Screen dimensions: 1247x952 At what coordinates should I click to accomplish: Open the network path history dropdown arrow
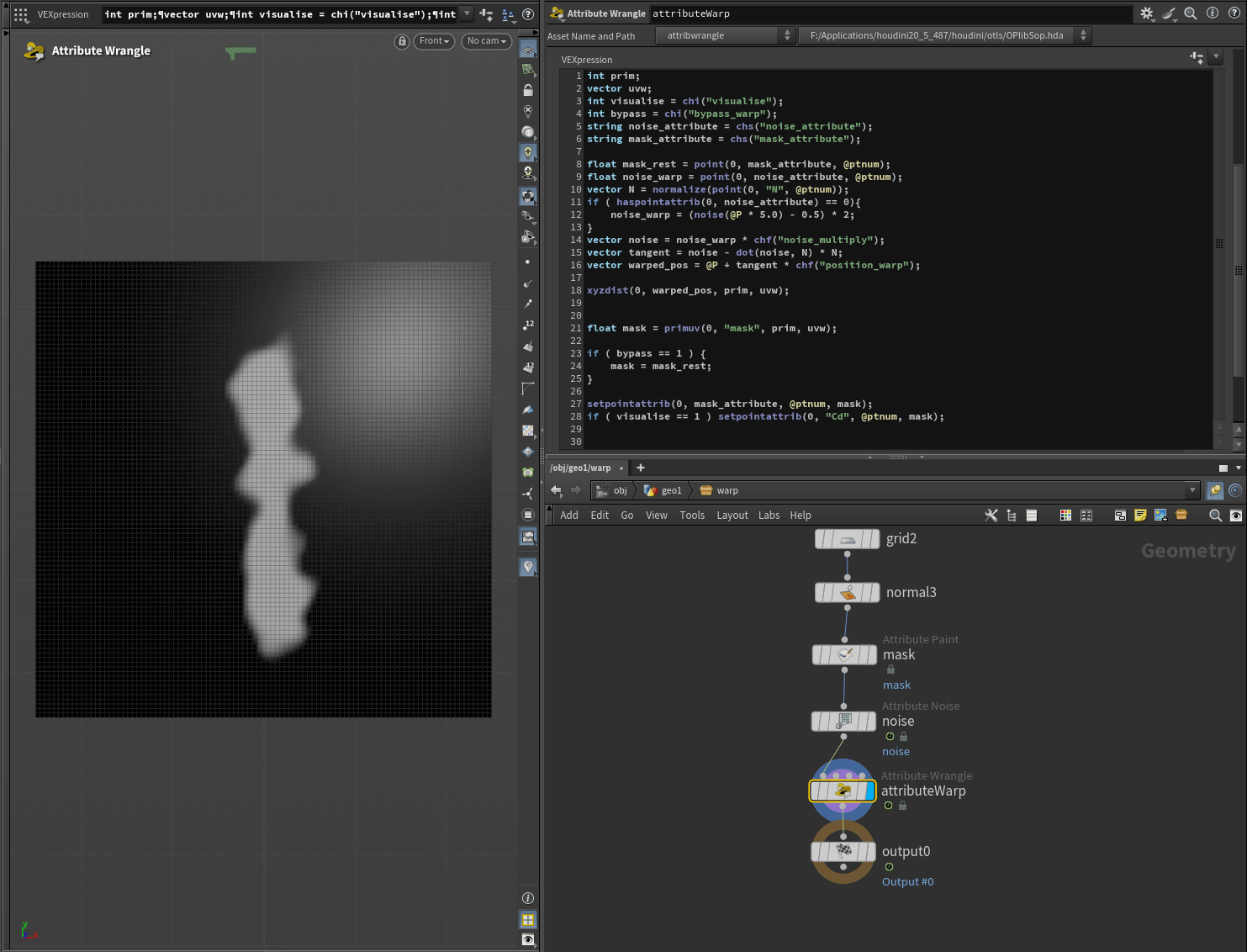1192,490
